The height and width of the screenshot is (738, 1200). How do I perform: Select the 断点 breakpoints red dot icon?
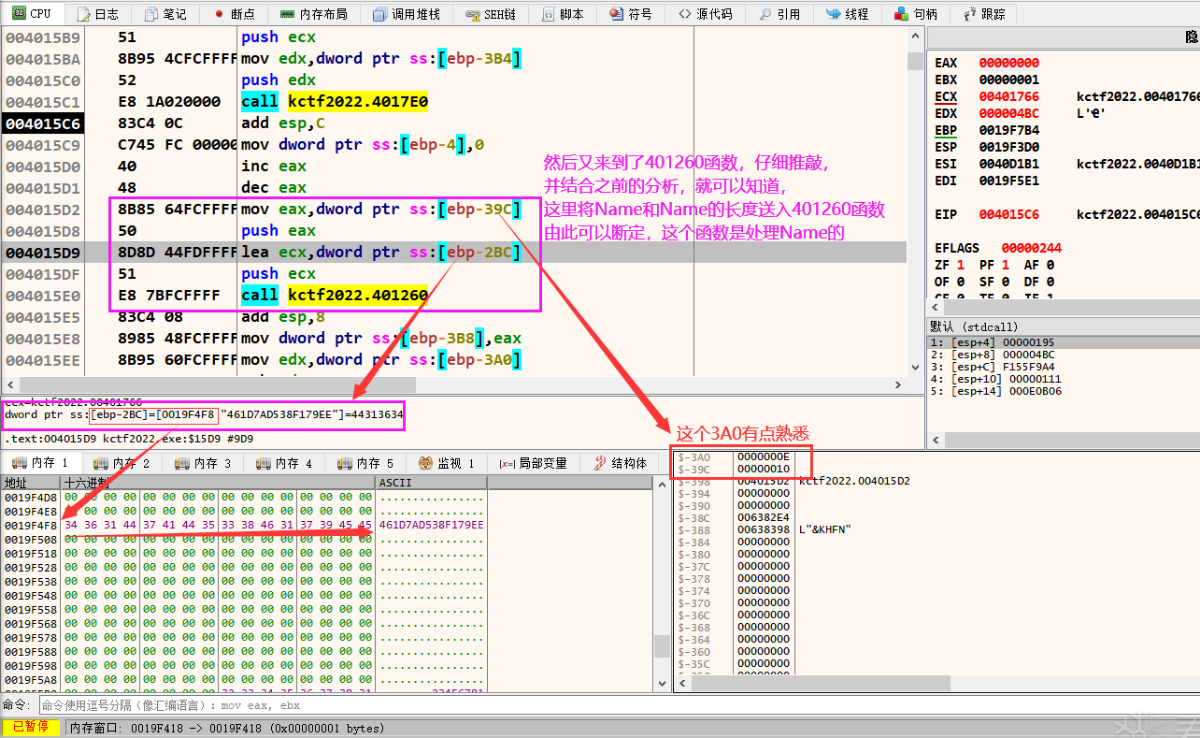(x=219, y=14)
